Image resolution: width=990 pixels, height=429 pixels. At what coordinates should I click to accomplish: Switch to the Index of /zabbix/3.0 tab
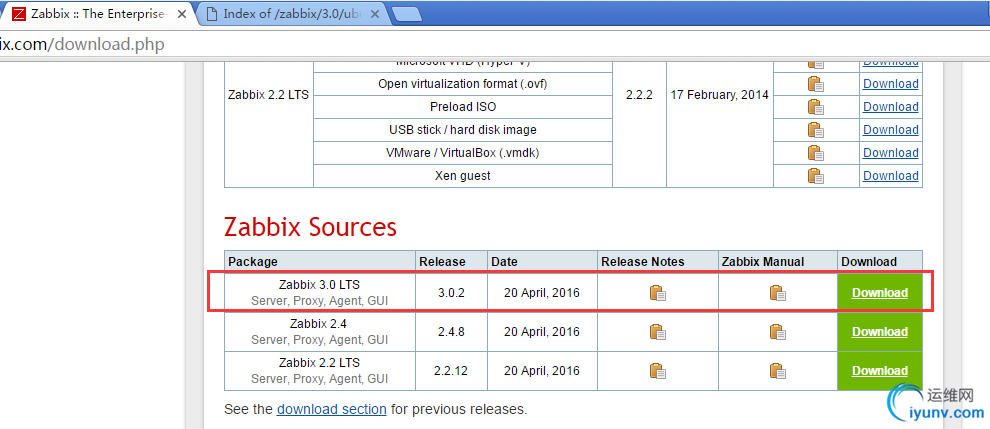pos(292,13)
